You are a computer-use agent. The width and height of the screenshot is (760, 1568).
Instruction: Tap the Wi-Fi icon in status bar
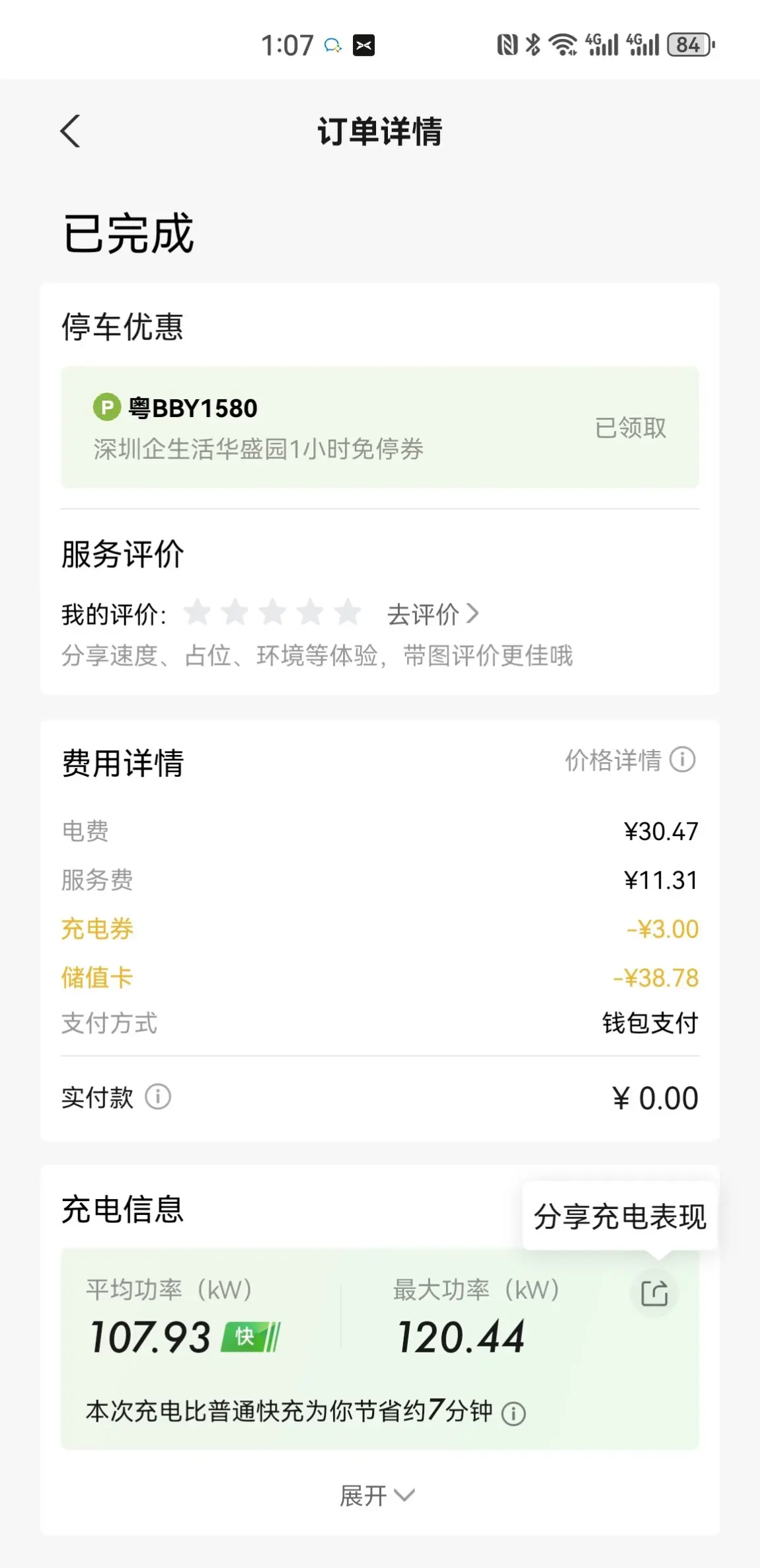pos(564,45)
